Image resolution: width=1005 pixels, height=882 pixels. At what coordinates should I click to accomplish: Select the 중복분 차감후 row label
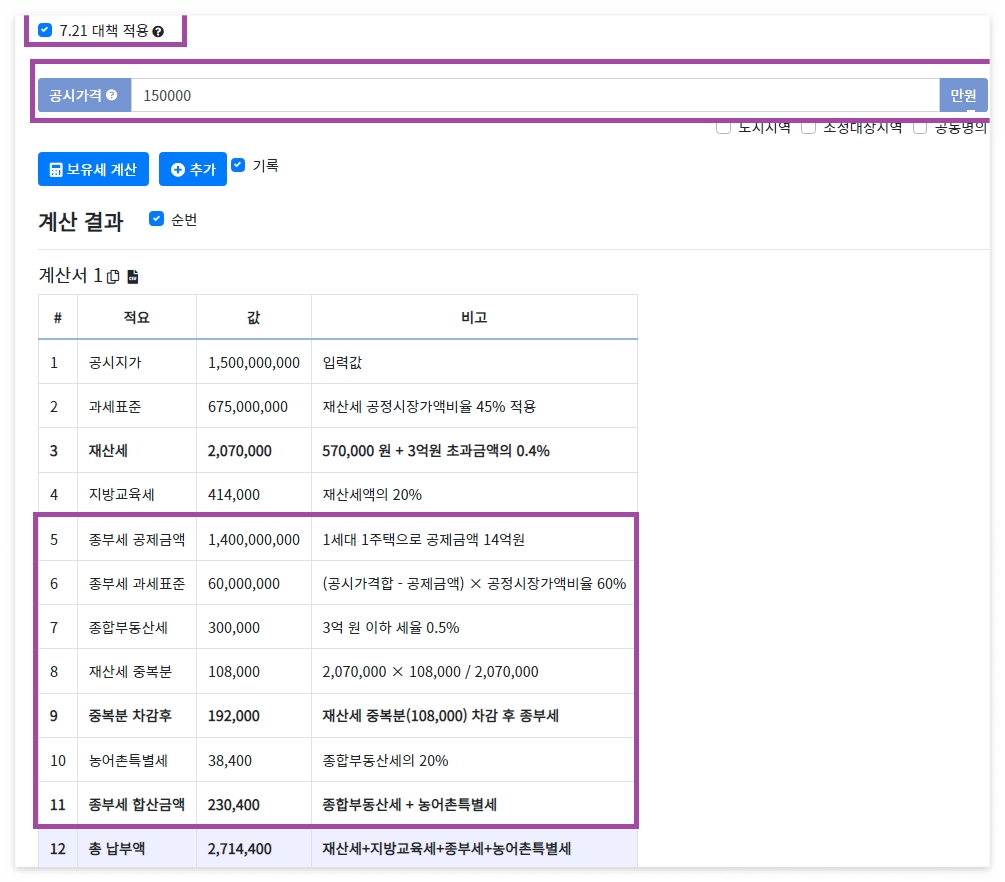click(x=130, y=716)
